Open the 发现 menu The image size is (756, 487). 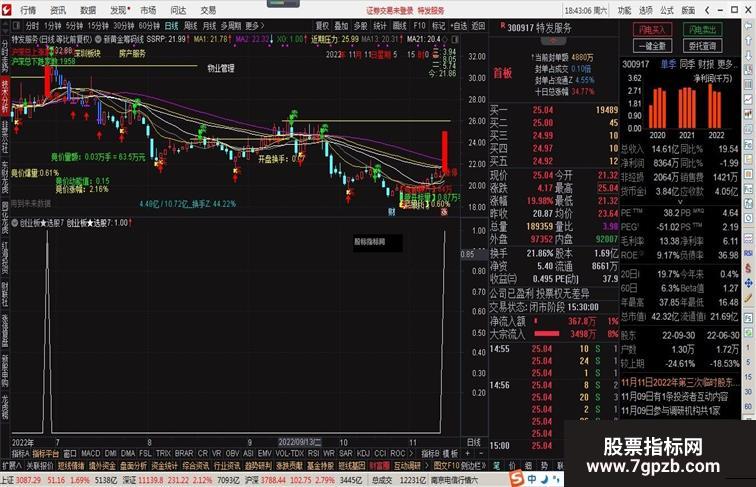click(x=119, y=10)
